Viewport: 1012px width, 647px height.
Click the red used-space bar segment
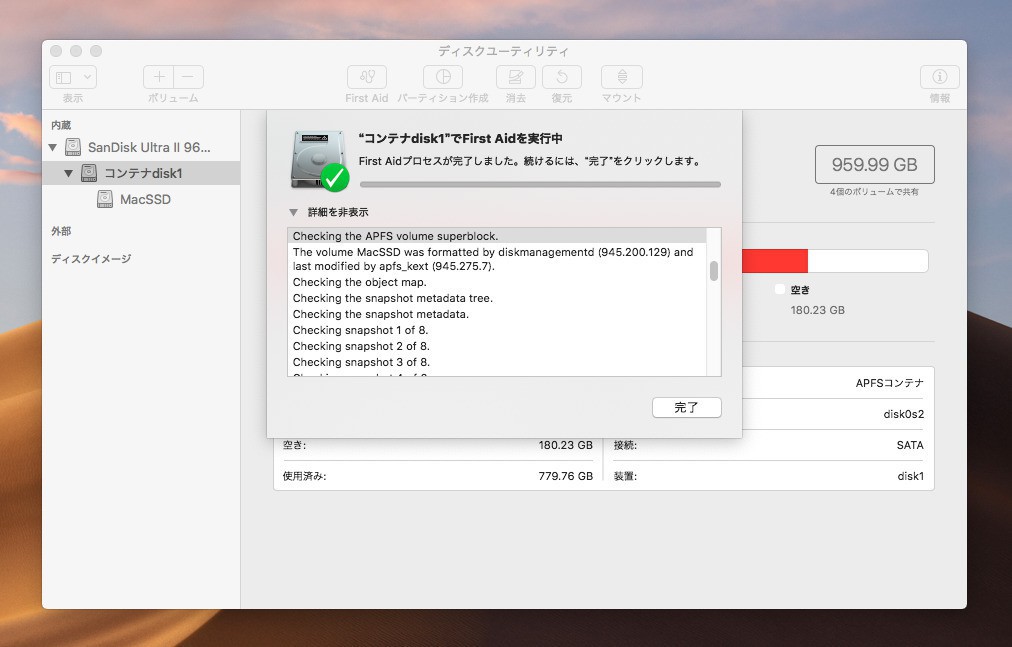pos(775,262)
